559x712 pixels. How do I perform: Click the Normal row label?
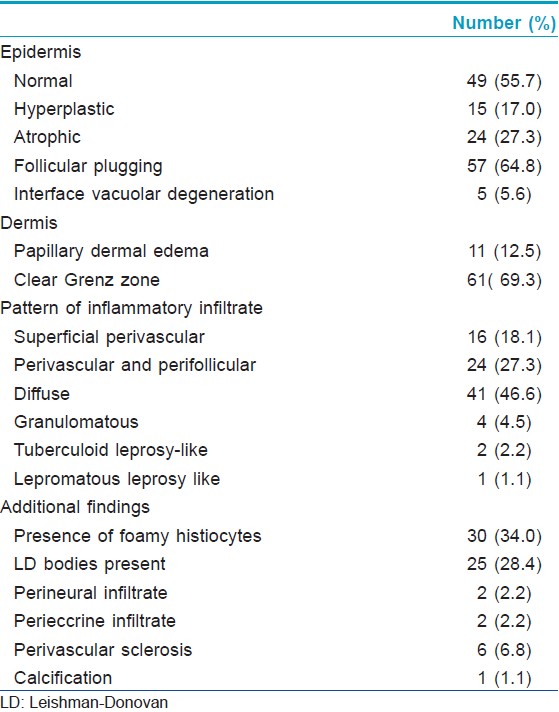[x=43, y=81]
